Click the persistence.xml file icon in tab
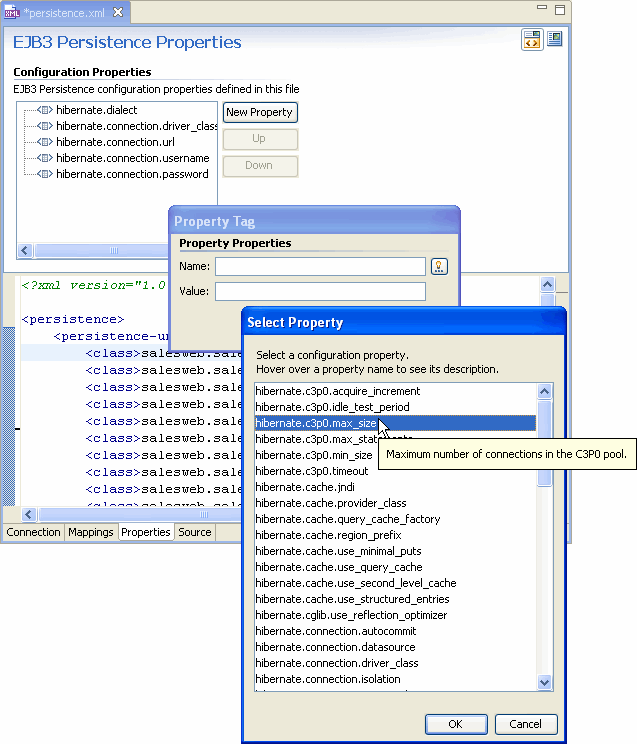This screenshot has height=744, width=637. (x=11, y=13)
